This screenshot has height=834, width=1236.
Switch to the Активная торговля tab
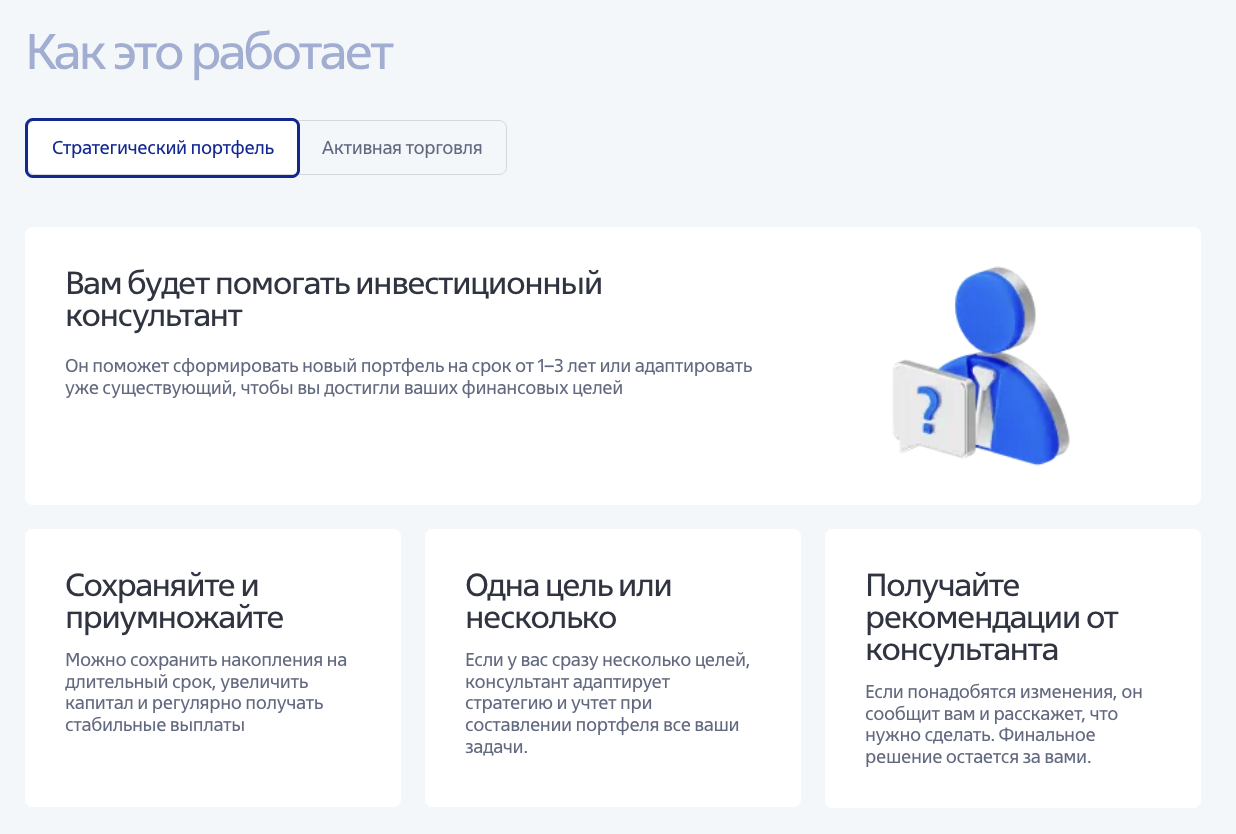tap(402, 148)
